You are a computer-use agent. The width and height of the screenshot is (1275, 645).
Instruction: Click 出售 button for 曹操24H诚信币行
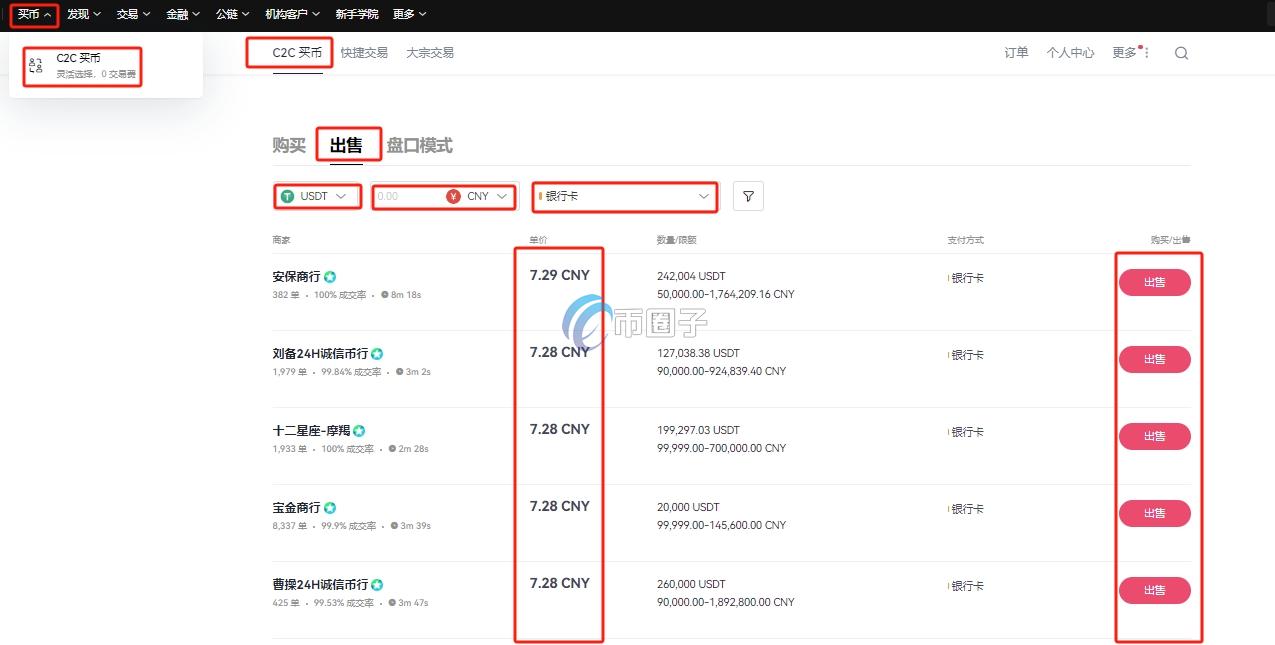1154,590
